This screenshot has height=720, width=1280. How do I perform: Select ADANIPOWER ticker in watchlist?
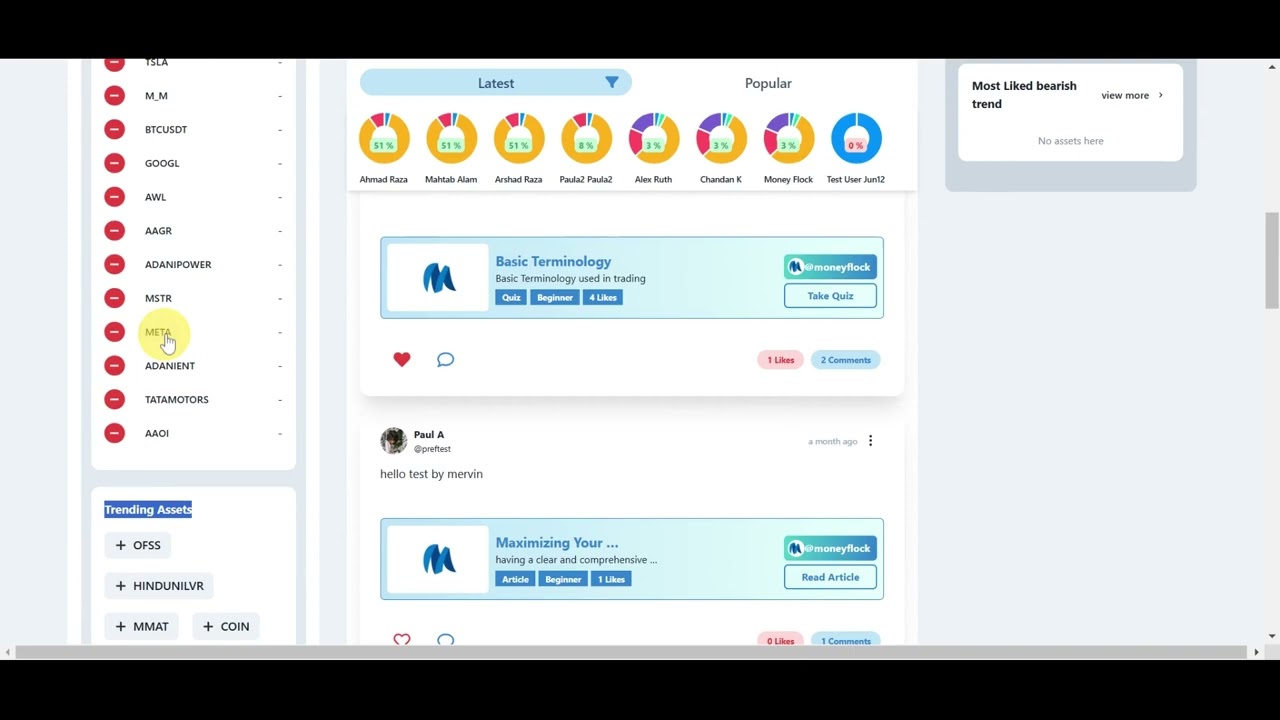pyautogui.click(x=178, y=264)
